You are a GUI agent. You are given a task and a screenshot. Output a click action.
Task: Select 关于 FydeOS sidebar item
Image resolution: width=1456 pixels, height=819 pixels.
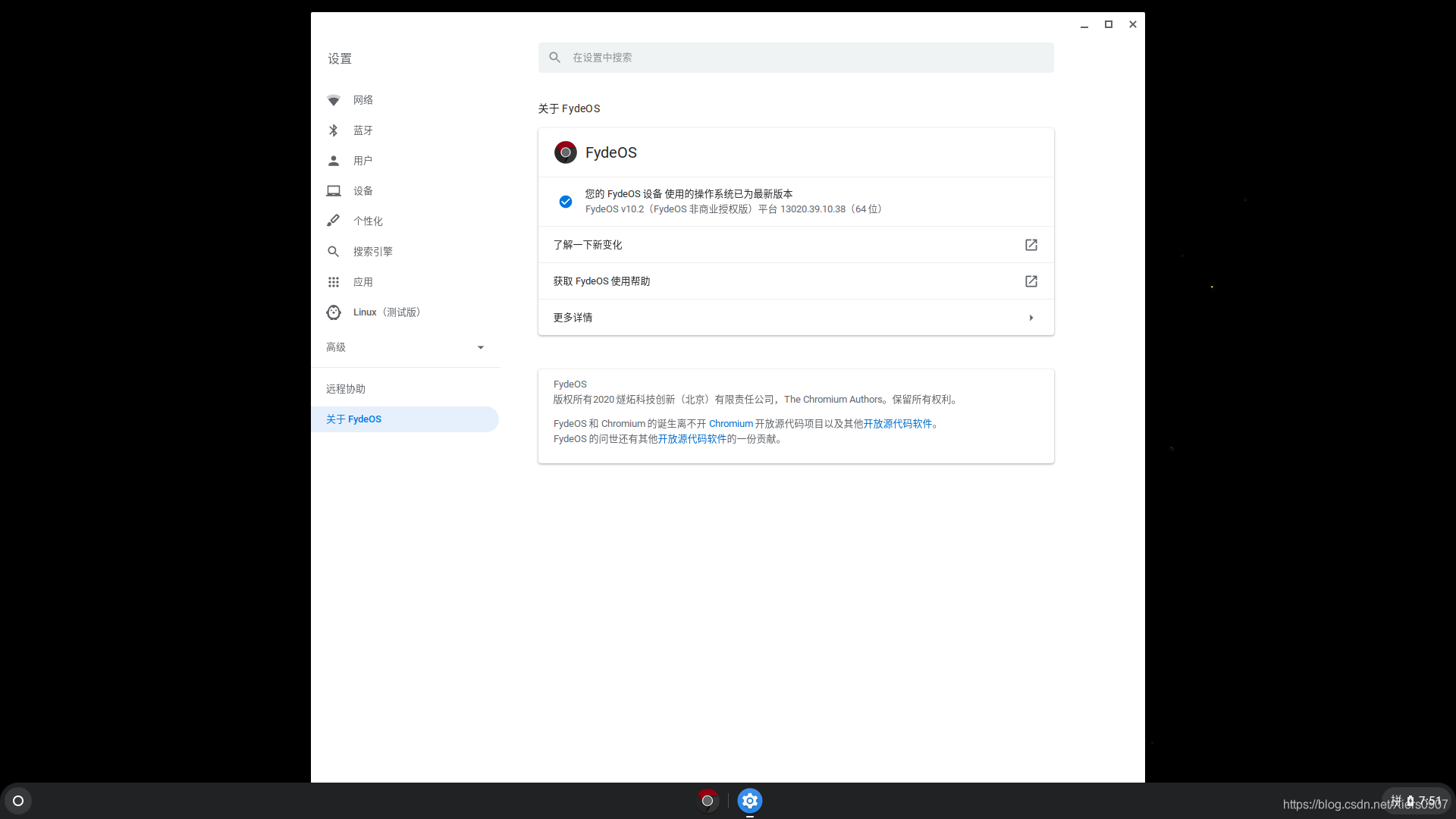point(354,419)
